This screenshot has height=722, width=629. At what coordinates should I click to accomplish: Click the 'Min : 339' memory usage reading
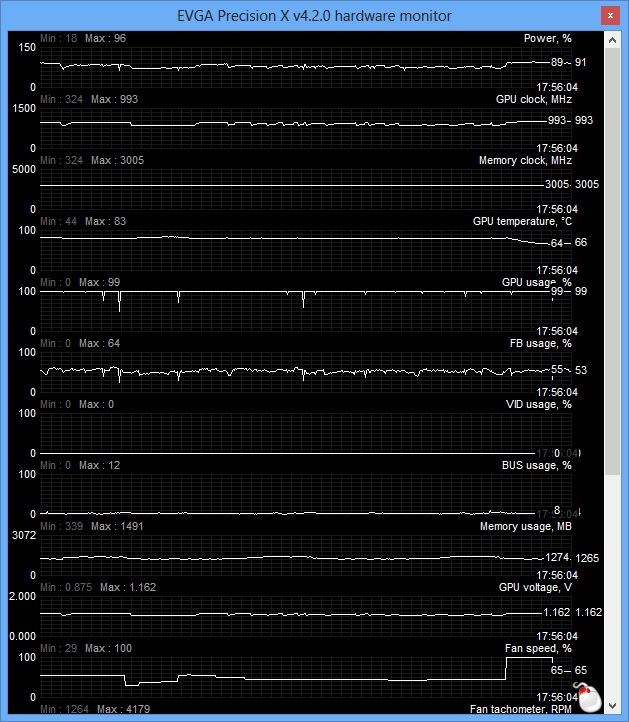click(x=62, y=526)
